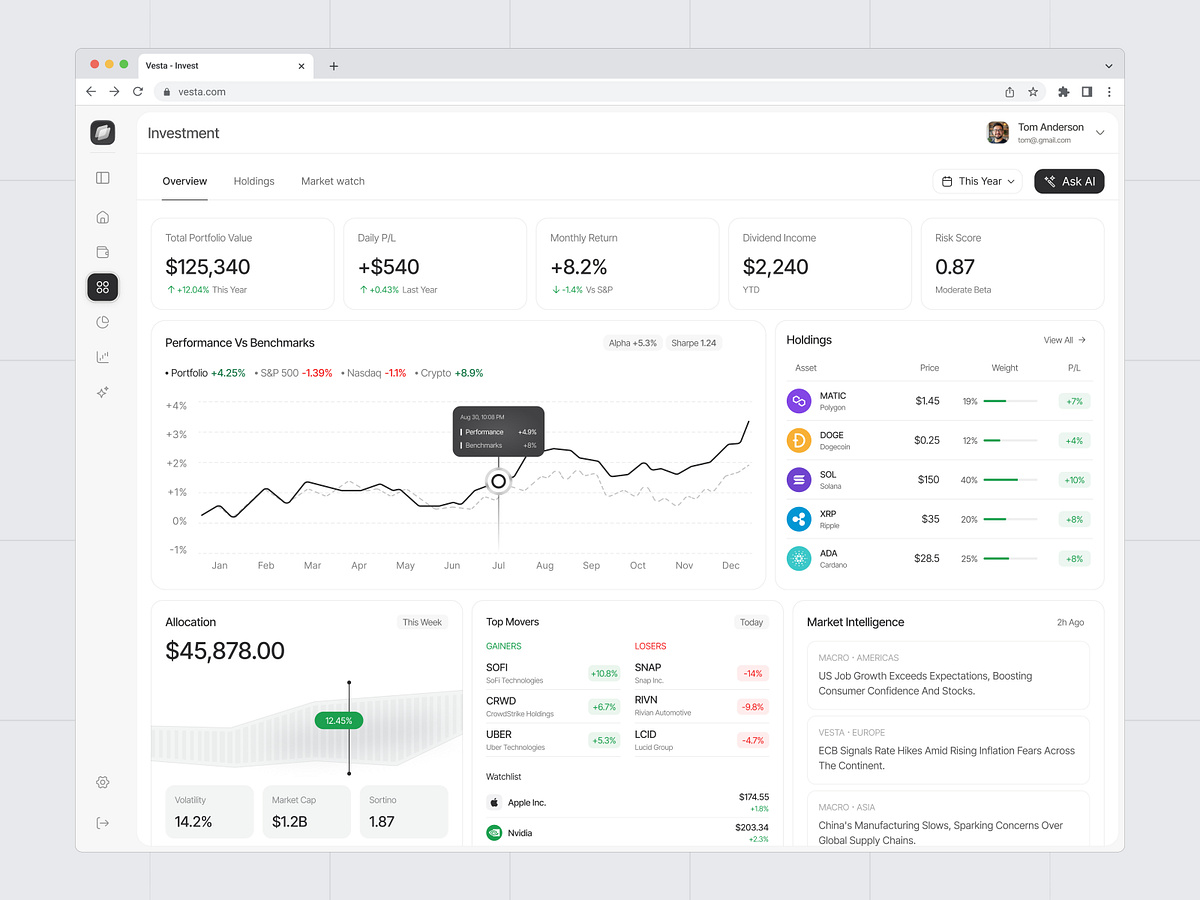Toggle the browser side panel icon
The width and height of the screenshot is (1200, 900).
[1087, 91]
